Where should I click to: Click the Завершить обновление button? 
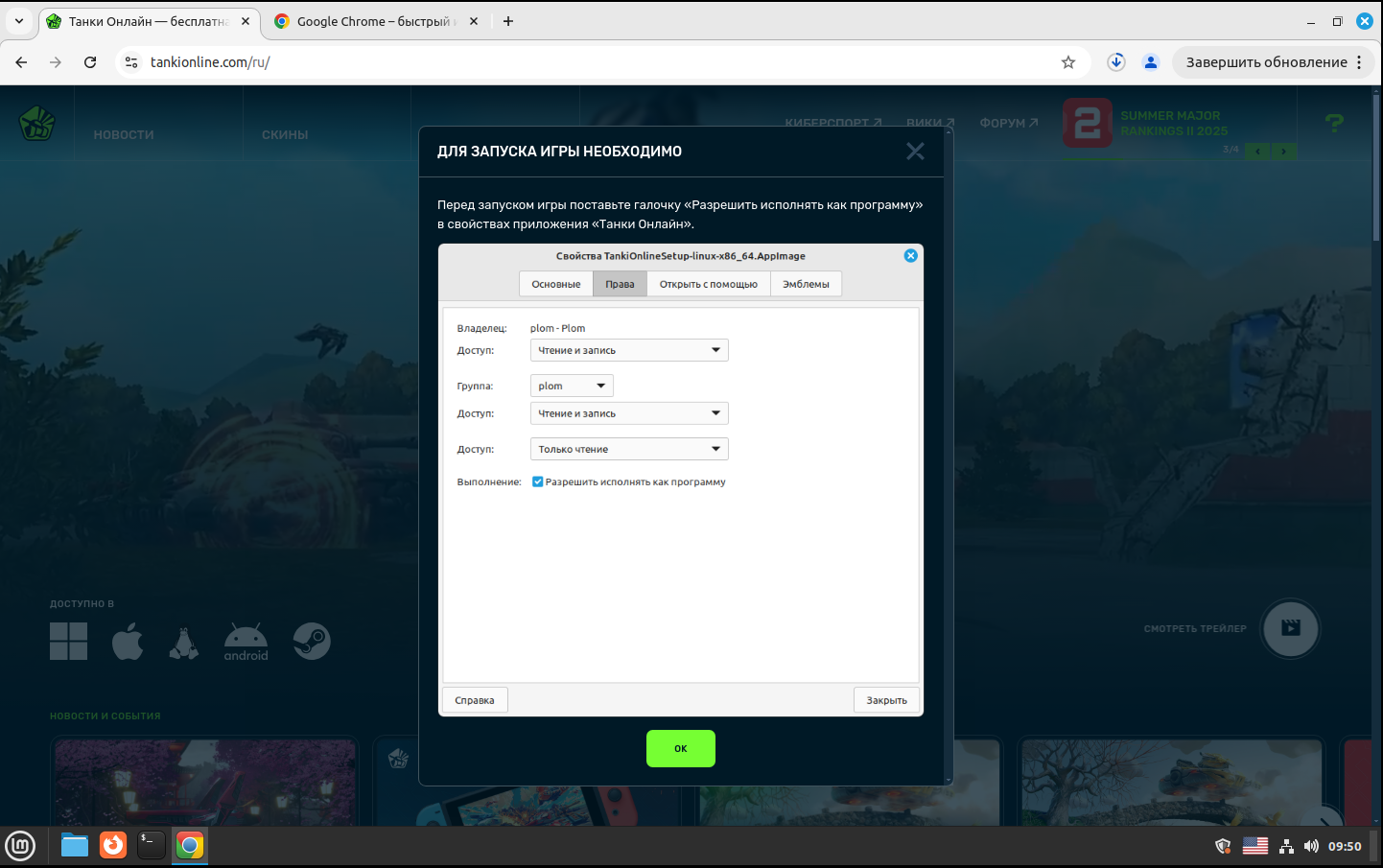tap(1266, 62)
